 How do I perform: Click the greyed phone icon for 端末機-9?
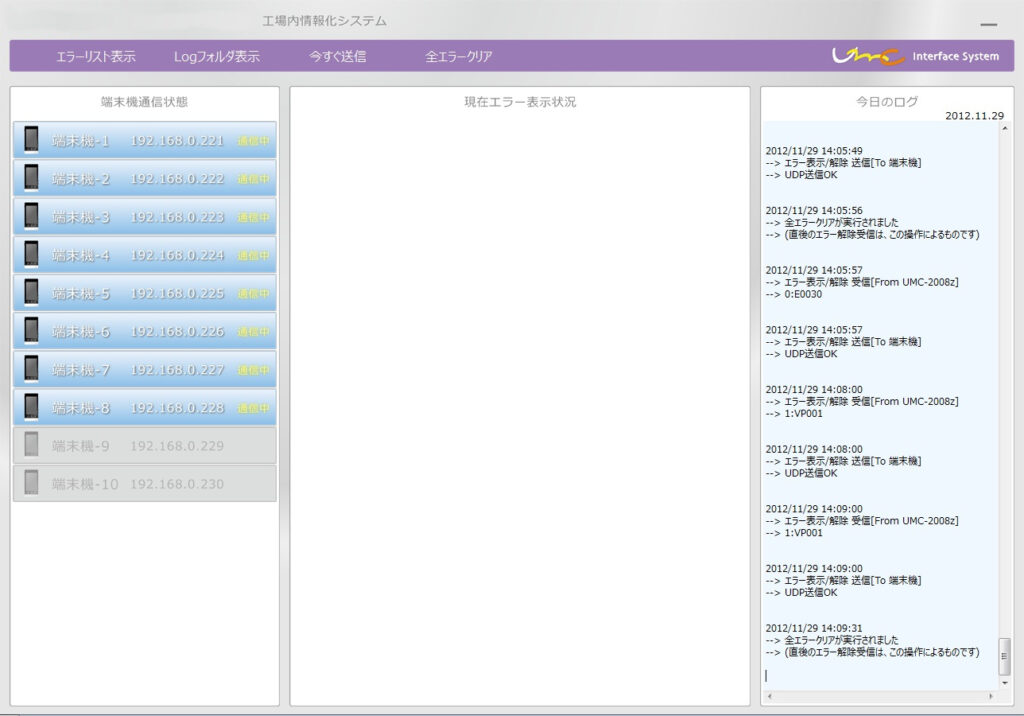(32, 446)
